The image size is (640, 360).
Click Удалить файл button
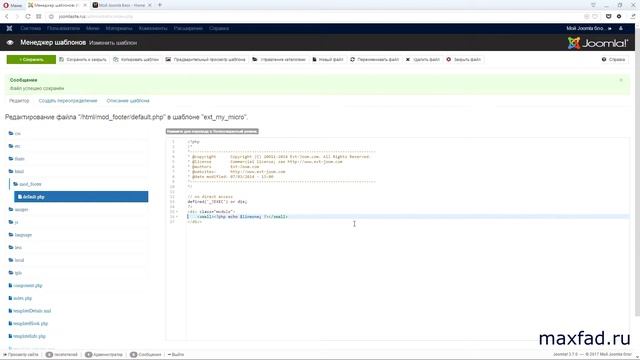click(x=423, y=60)
